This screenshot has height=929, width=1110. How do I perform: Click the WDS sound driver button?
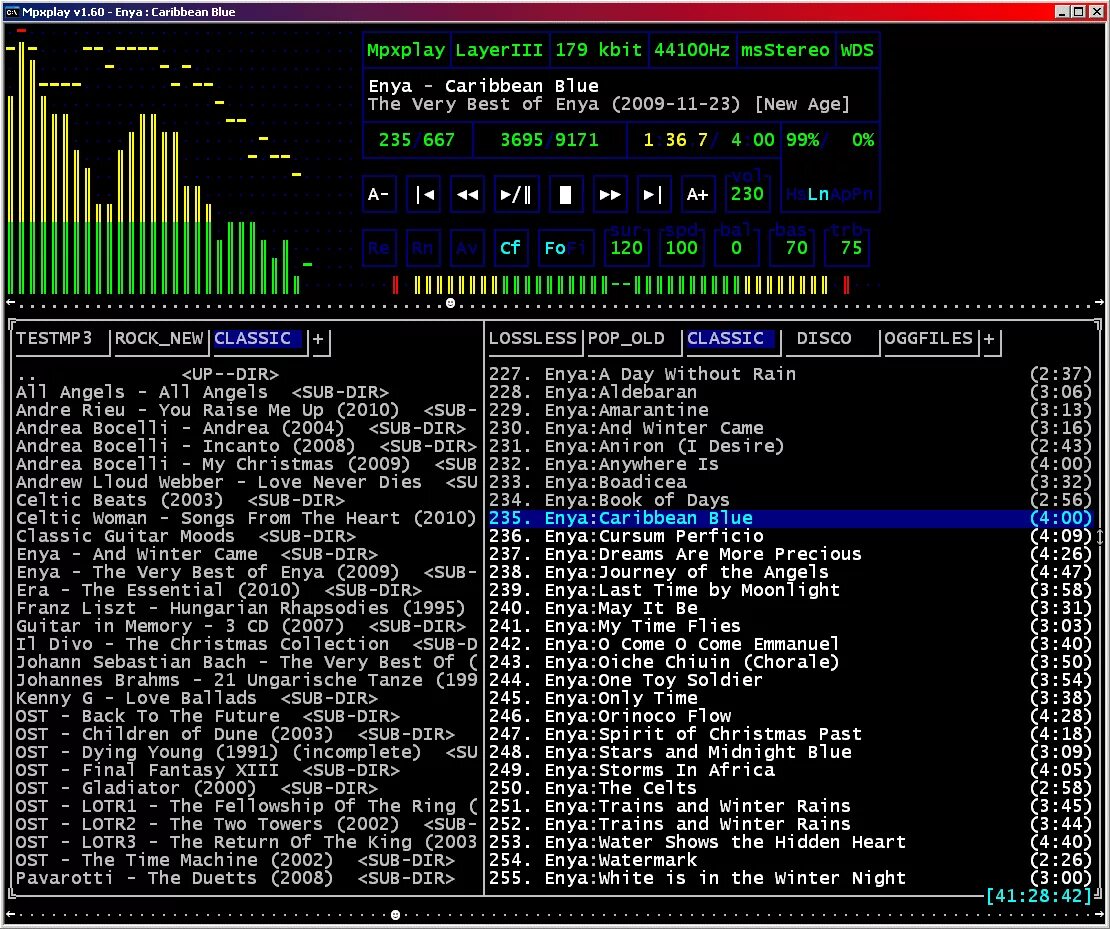coord(857,49)
